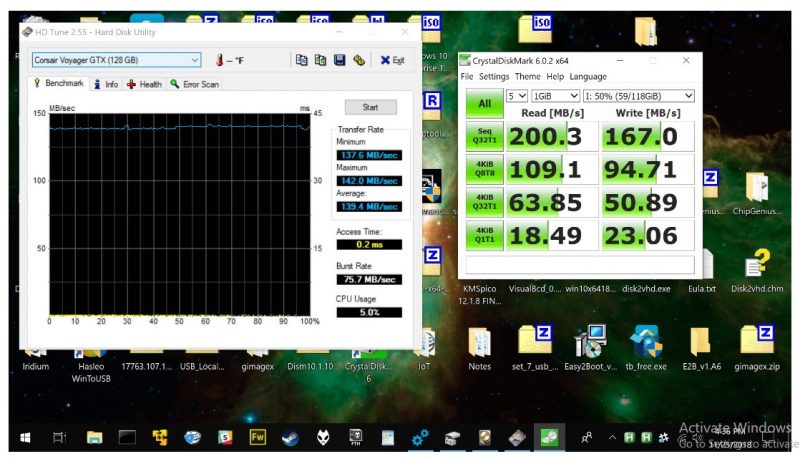The width and height of the screenshot is (800, 459).
Task: Click the HD Tune temperature thermometer indicator
Action: [x=219, y=60]
